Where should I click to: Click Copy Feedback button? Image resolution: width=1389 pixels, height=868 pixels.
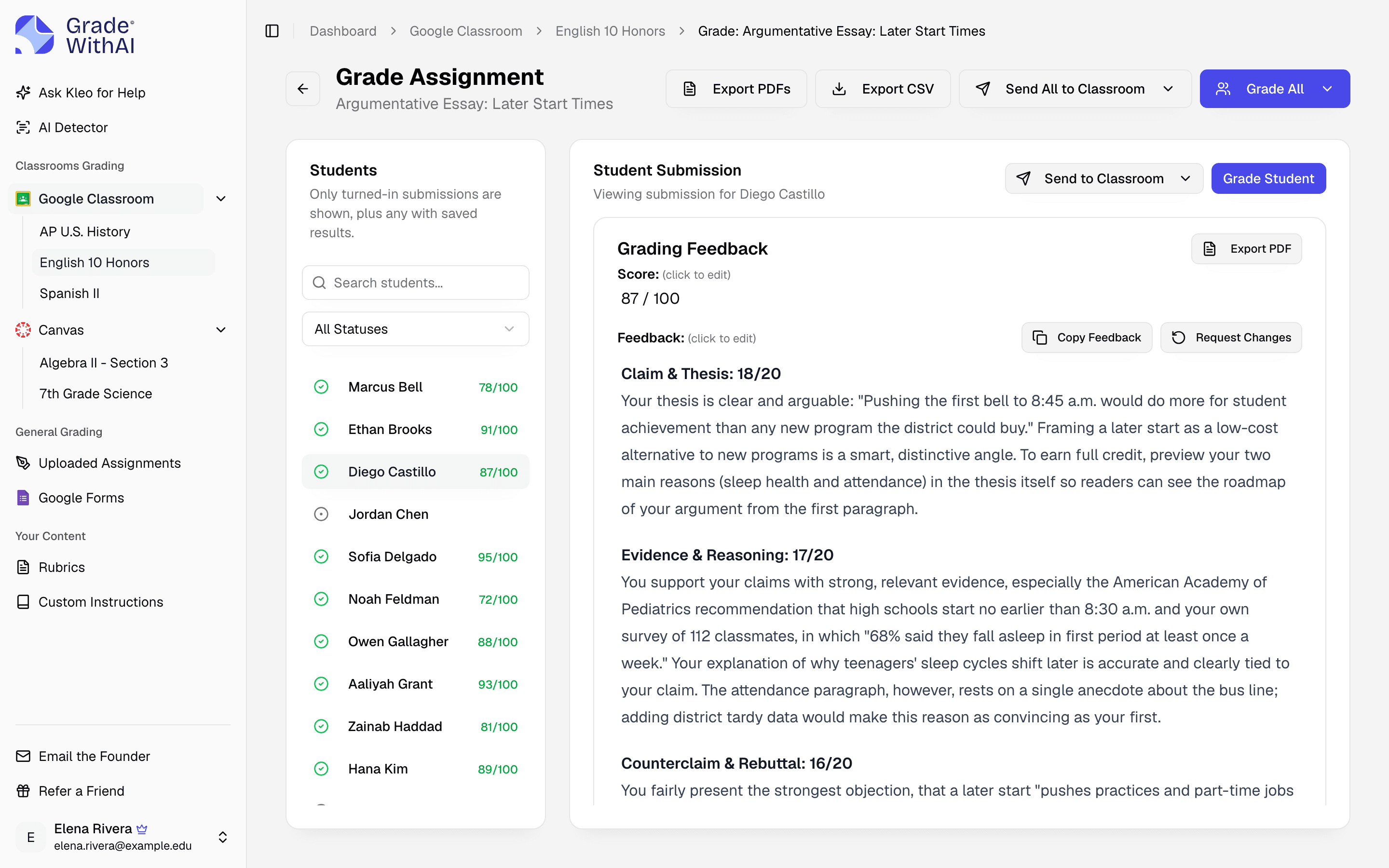coord(1087,338)
